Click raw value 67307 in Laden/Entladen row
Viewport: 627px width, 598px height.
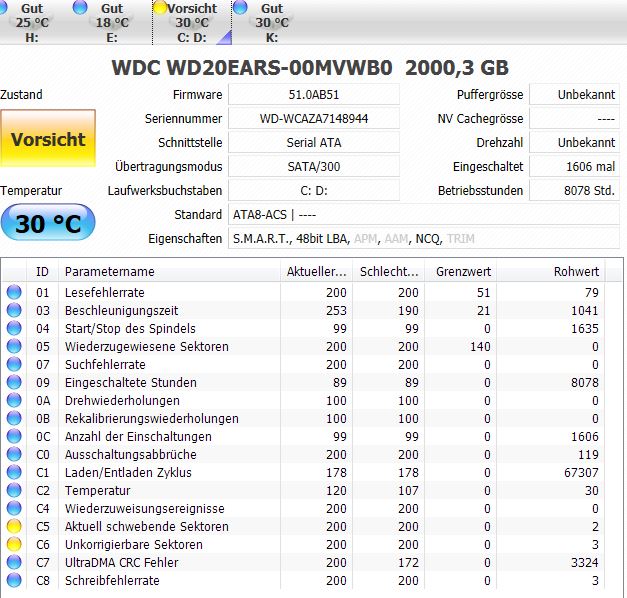point(581,472)
